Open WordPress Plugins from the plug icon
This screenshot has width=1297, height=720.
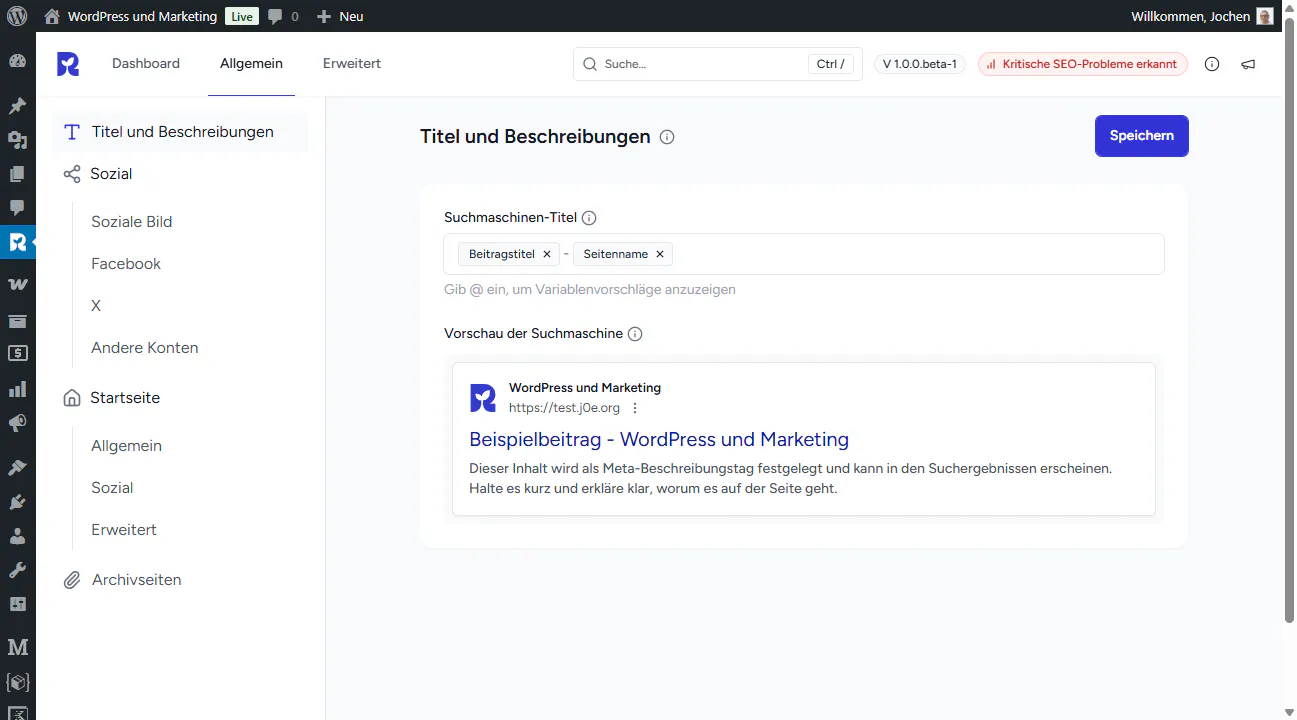[17, 502]
